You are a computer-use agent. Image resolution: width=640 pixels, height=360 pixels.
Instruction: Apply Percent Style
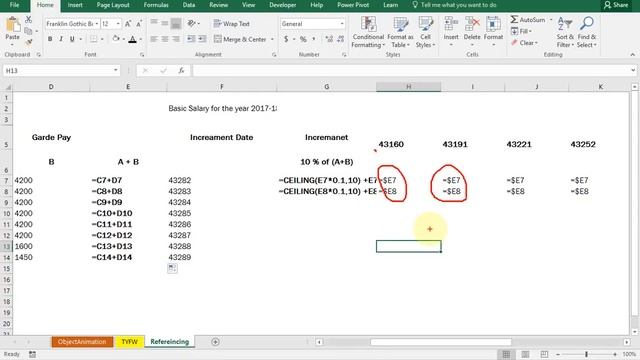point(303,39)
